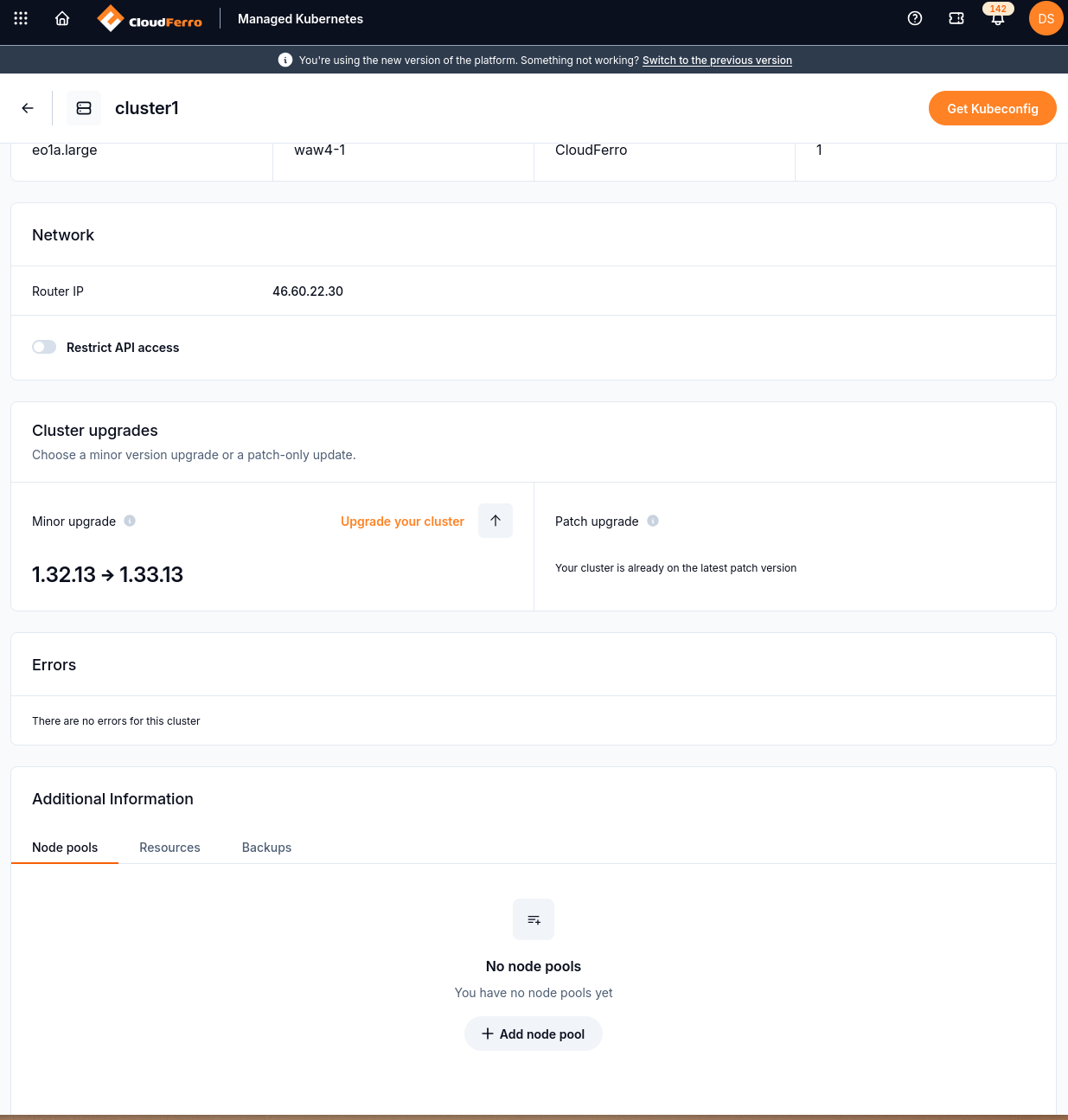Click the CloudFerro provider value
The width and height of the screenshot is (1068, 1120).
(x=592, y=150)
